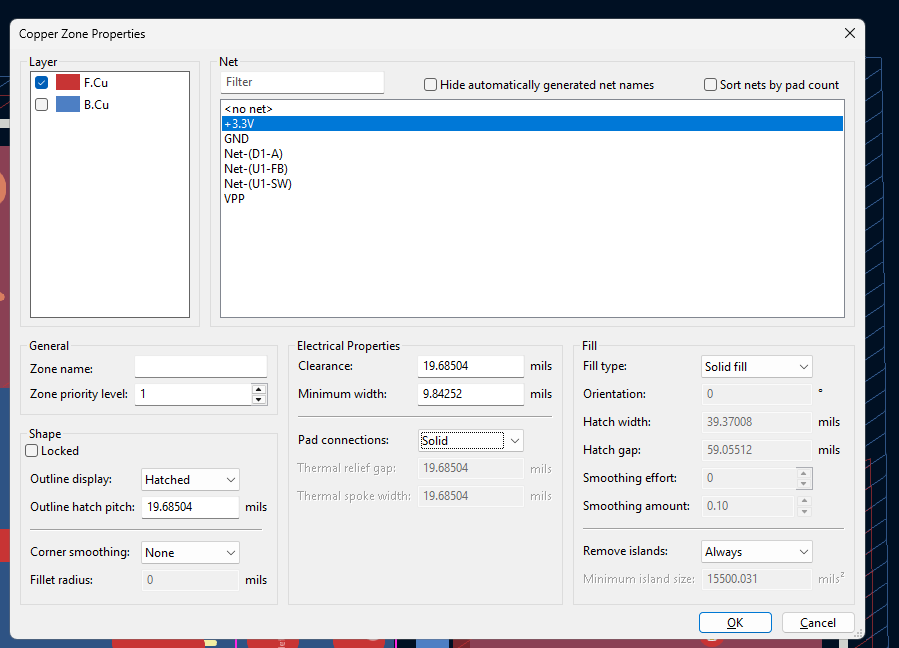Increase zone priority level with up arrow
Screen dimensions: 899x648
259,389
